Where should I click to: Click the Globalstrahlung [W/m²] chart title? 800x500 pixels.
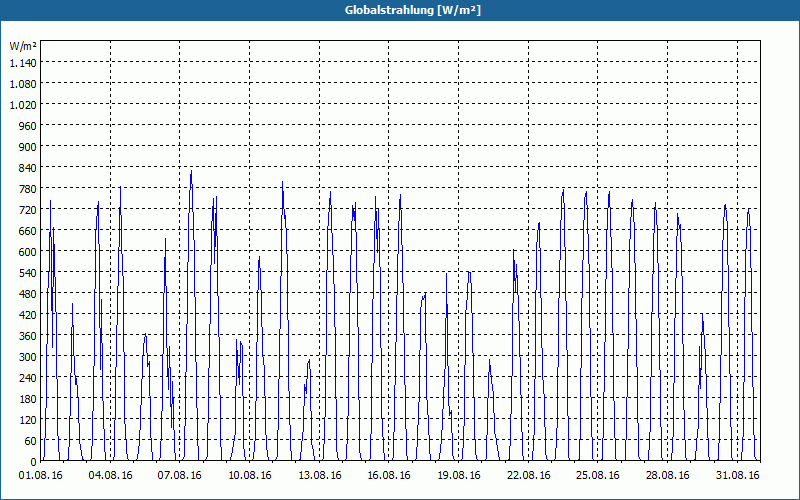tap(413, 10)
